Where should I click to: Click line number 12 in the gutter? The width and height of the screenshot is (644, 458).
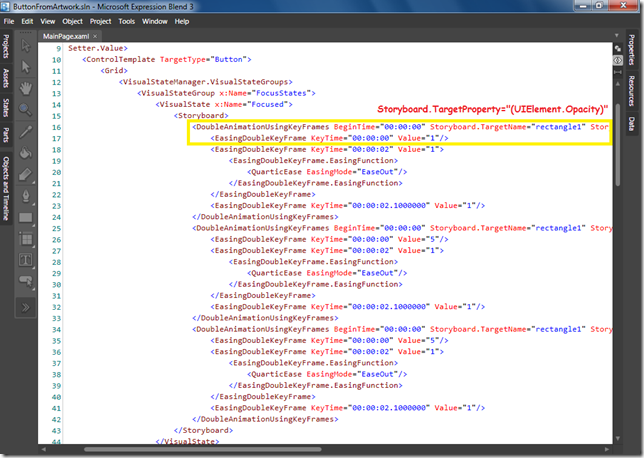[56, 82]
